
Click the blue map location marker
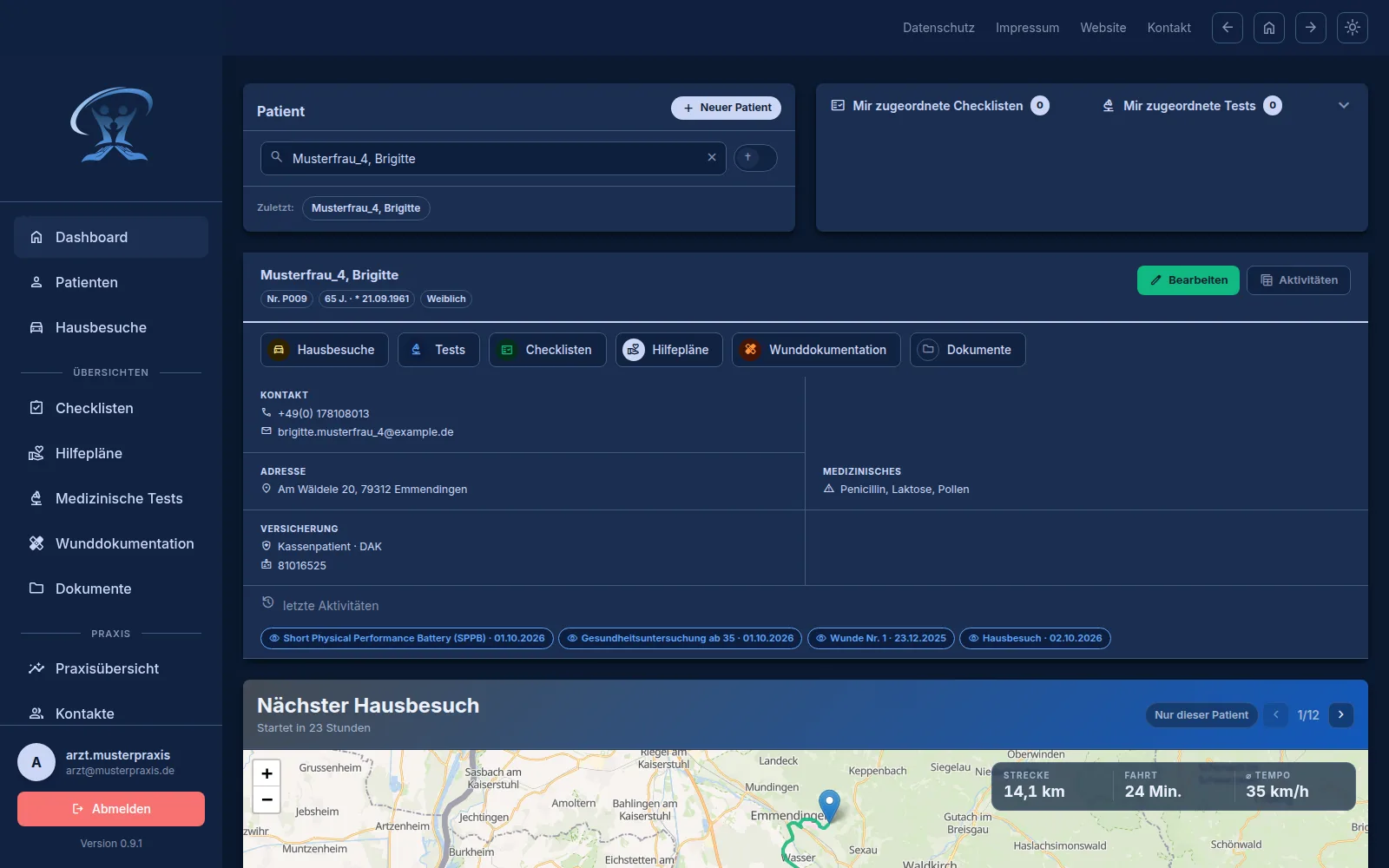[830, 806]
